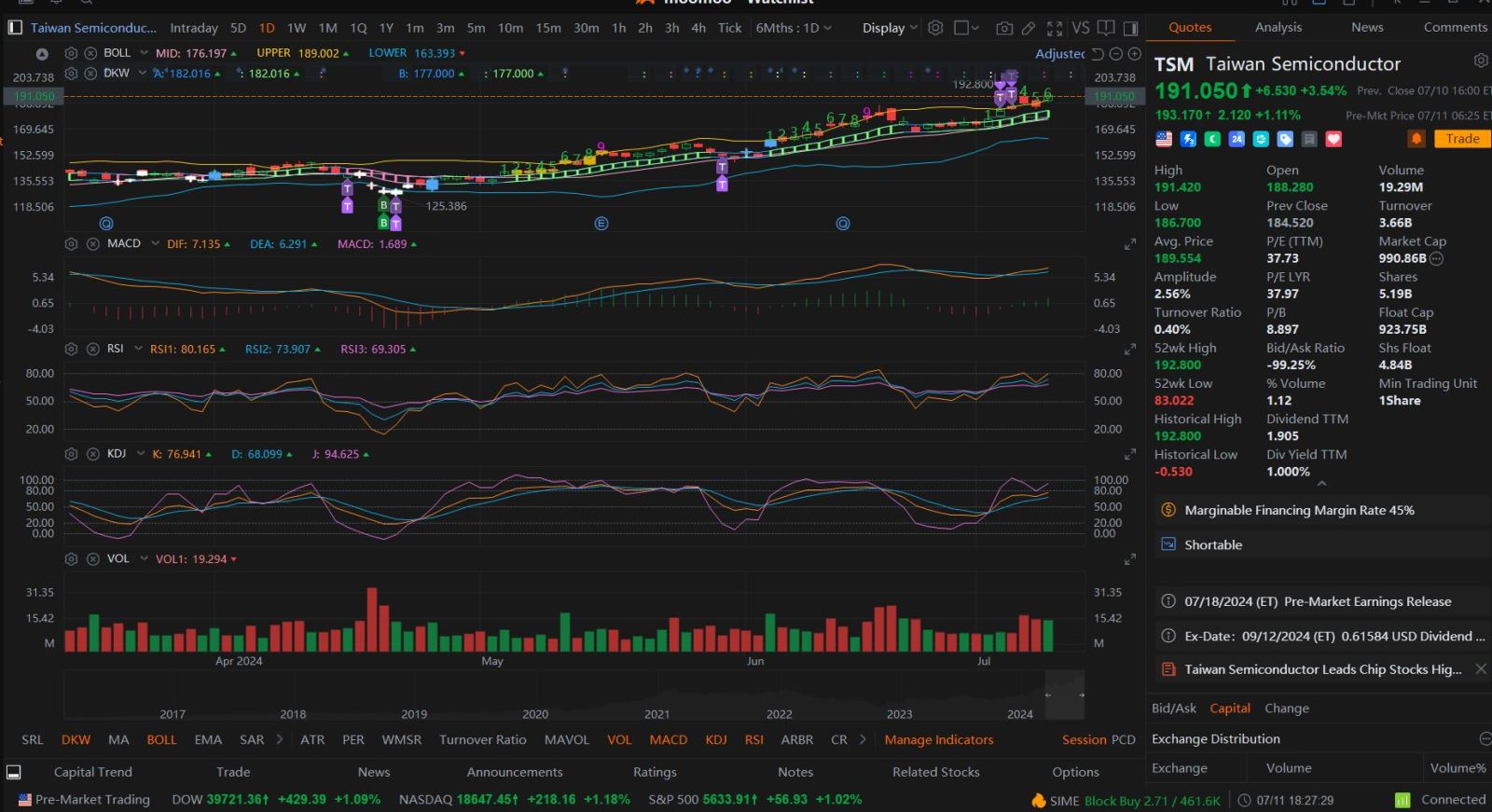Open chart settings gear in the top toolbar

[x=935, y=28]
